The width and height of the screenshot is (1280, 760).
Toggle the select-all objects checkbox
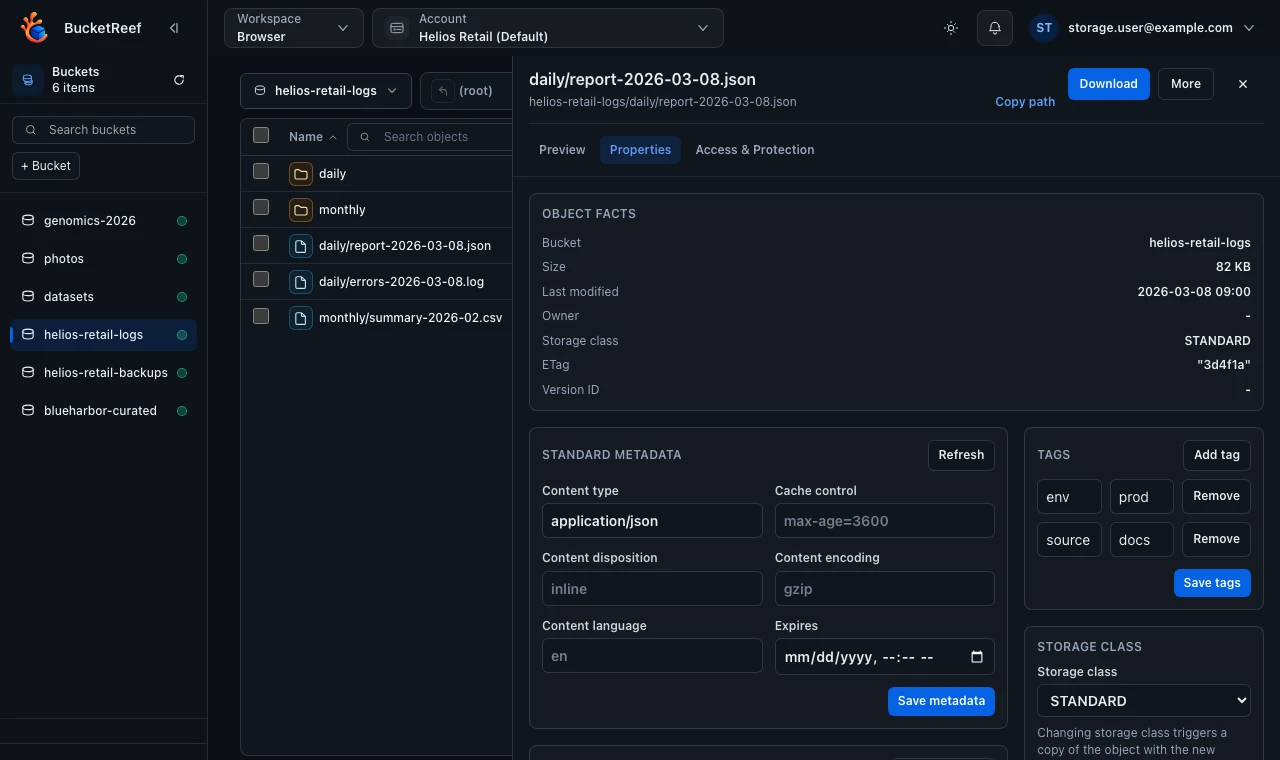click(261, 135)
